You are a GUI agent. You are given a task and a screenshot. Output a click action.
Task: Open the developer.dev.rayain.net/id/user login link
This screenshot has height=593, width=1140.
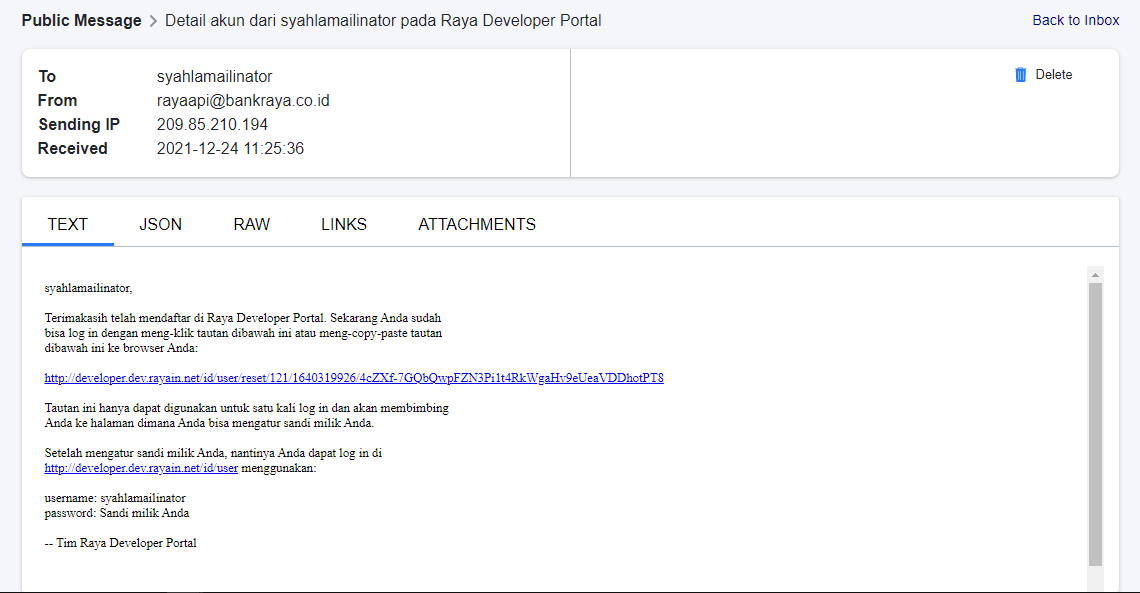[141, 468]
